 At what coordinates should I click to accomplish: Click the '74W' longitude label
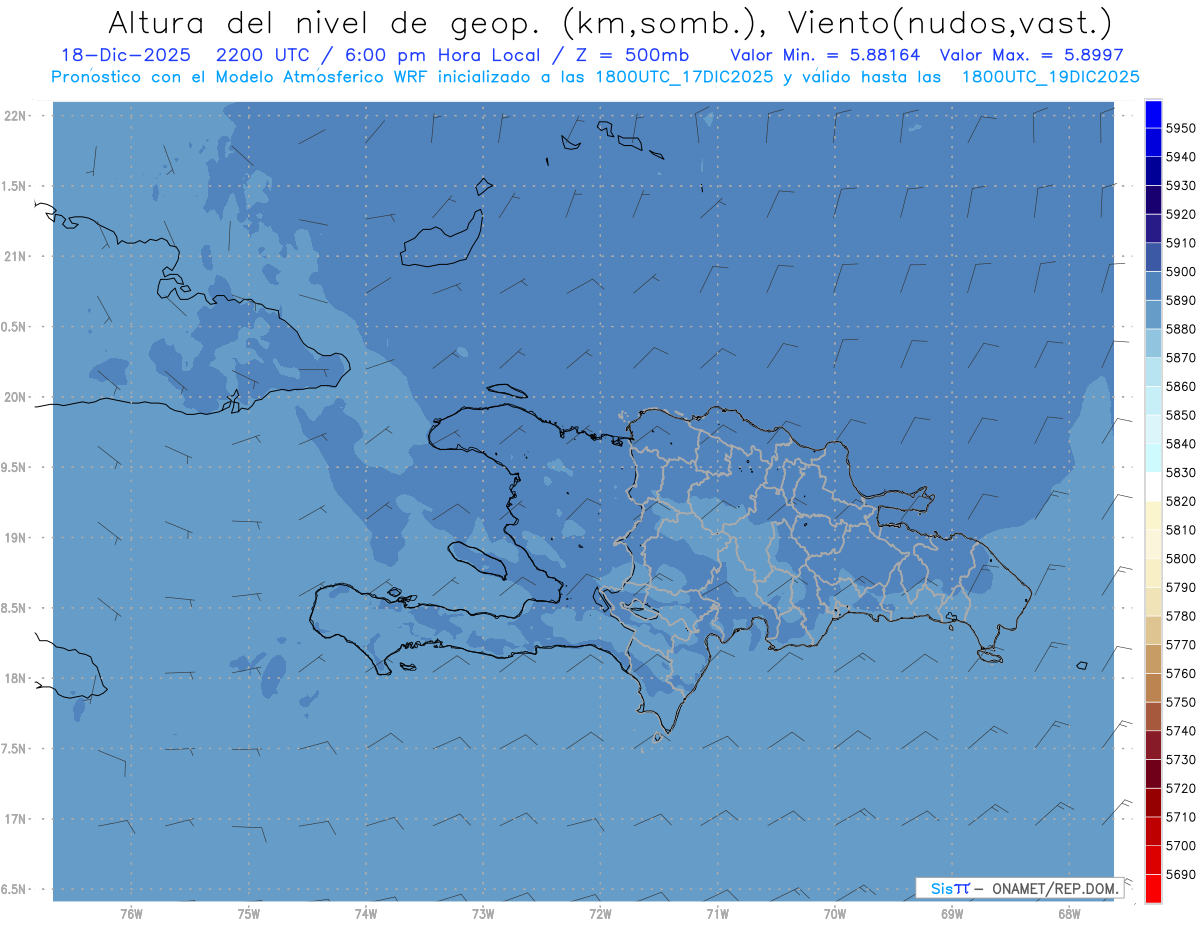(366, 914)
